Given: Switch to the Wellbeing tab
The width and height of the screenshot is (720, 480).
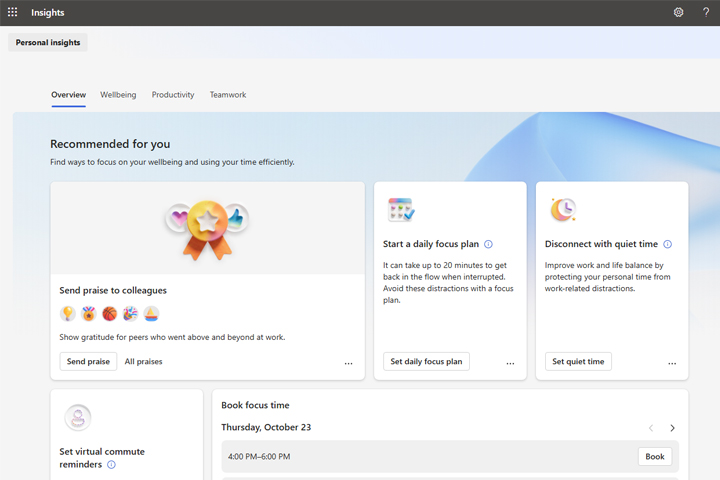Looking at the screenshot, I should (118, 95).
